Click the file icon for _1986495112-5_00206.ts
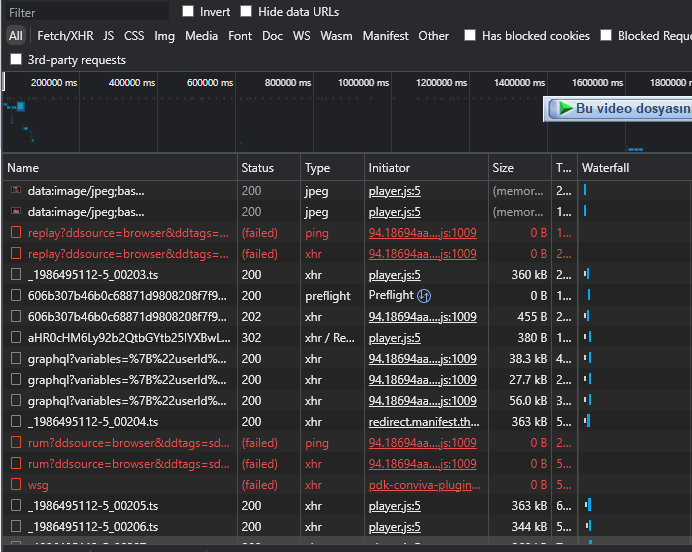Viewport: 692px width, 552px height. pos(15,527)
